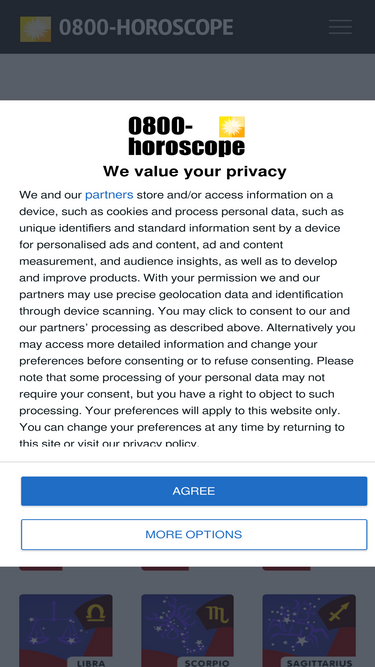Click the LIBRA label
This screenshot has height=667, width=375.
90,663
